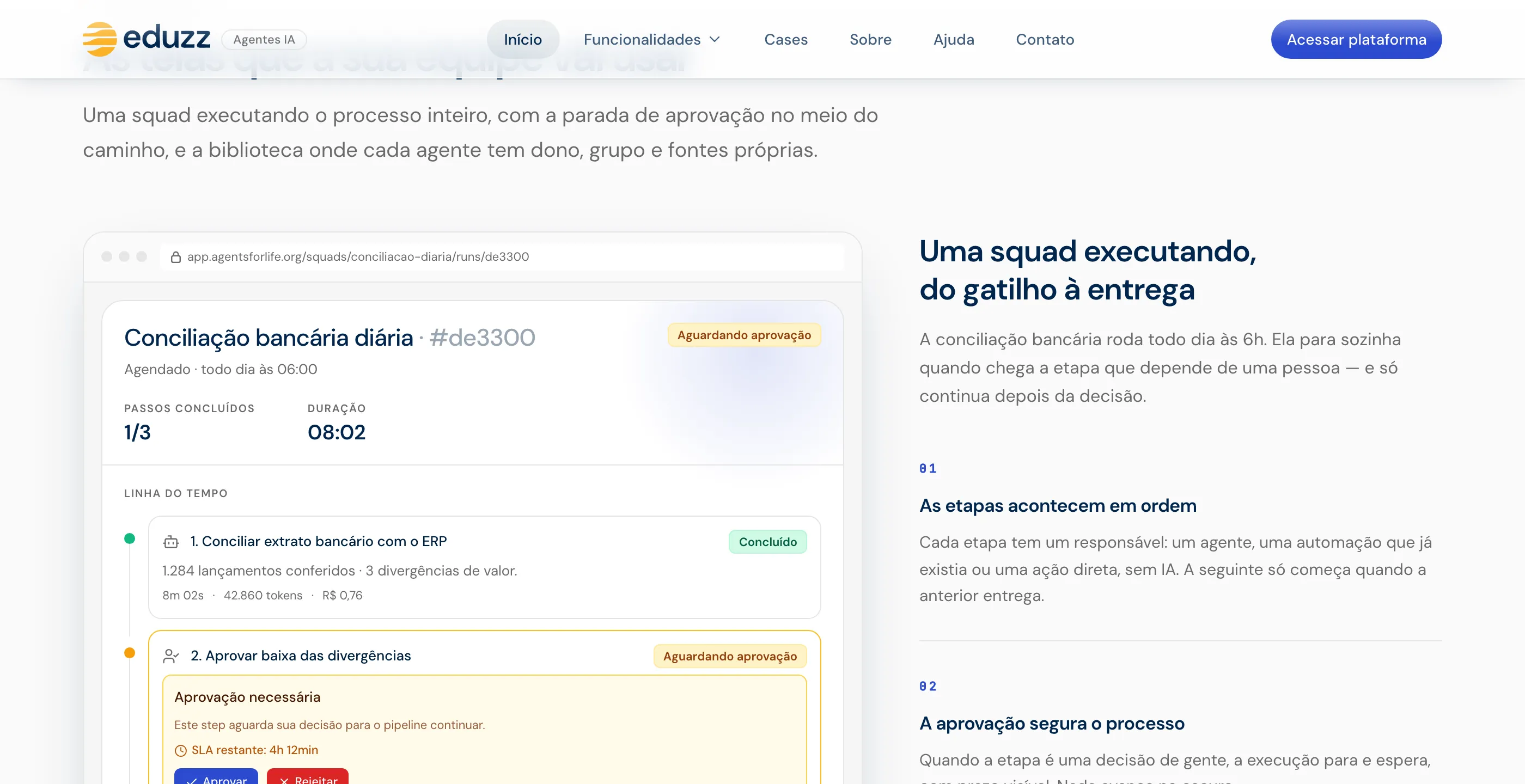Go to the Início nav item

(523, 39)
